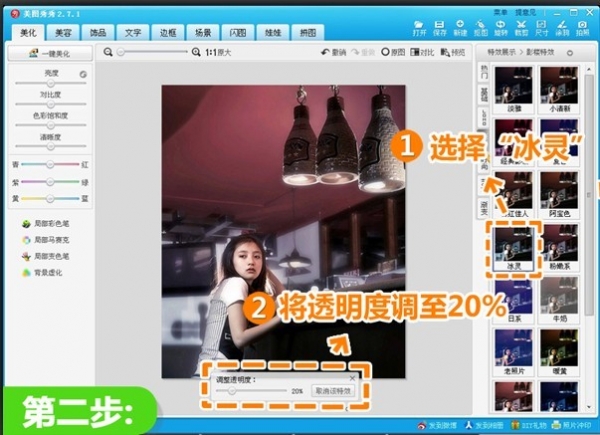
Task: Click the 原图 original image button
Action: point(393,52)
